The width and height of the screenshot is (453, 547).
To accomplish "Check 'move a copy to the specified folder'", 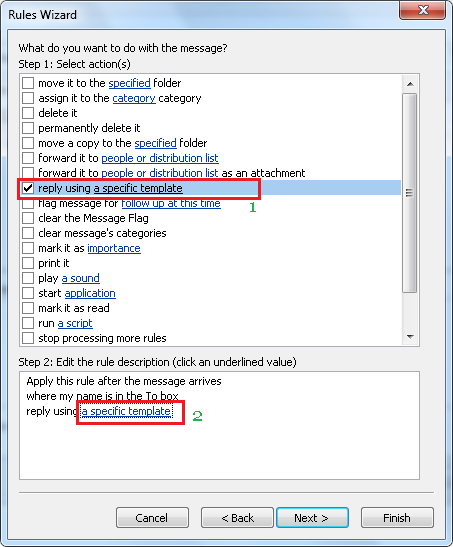I will tap(28, 143).
